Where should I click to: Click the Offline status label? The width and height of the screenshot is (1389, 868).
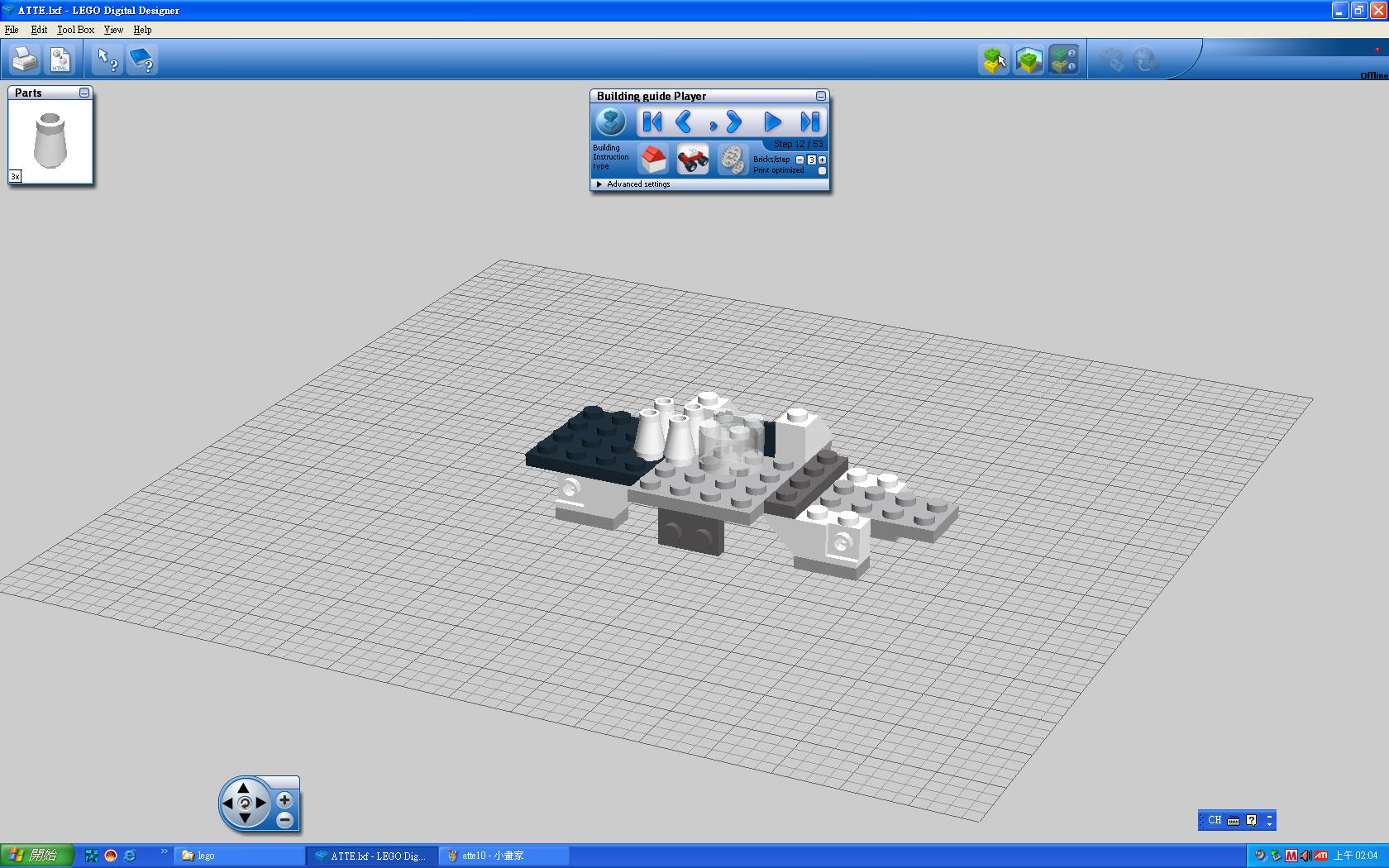click(1374, 75)
